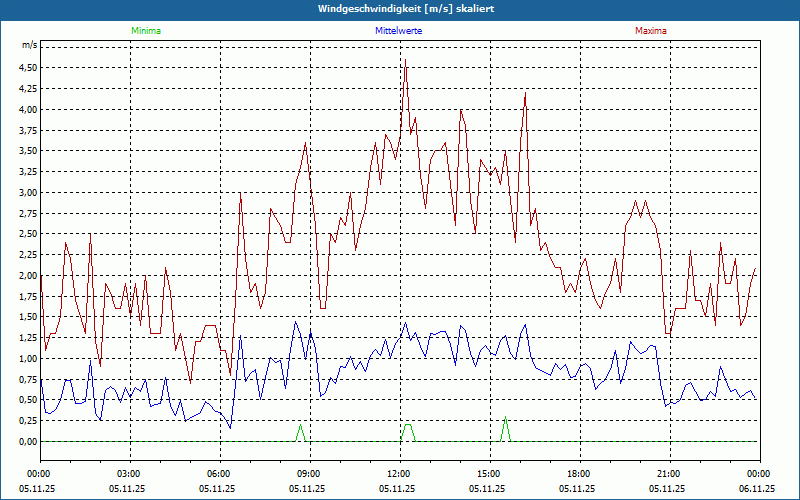Screen dimensions: 800x500
Task: Click the green minima spike near 15:30
Action: (x=505, y=417)
